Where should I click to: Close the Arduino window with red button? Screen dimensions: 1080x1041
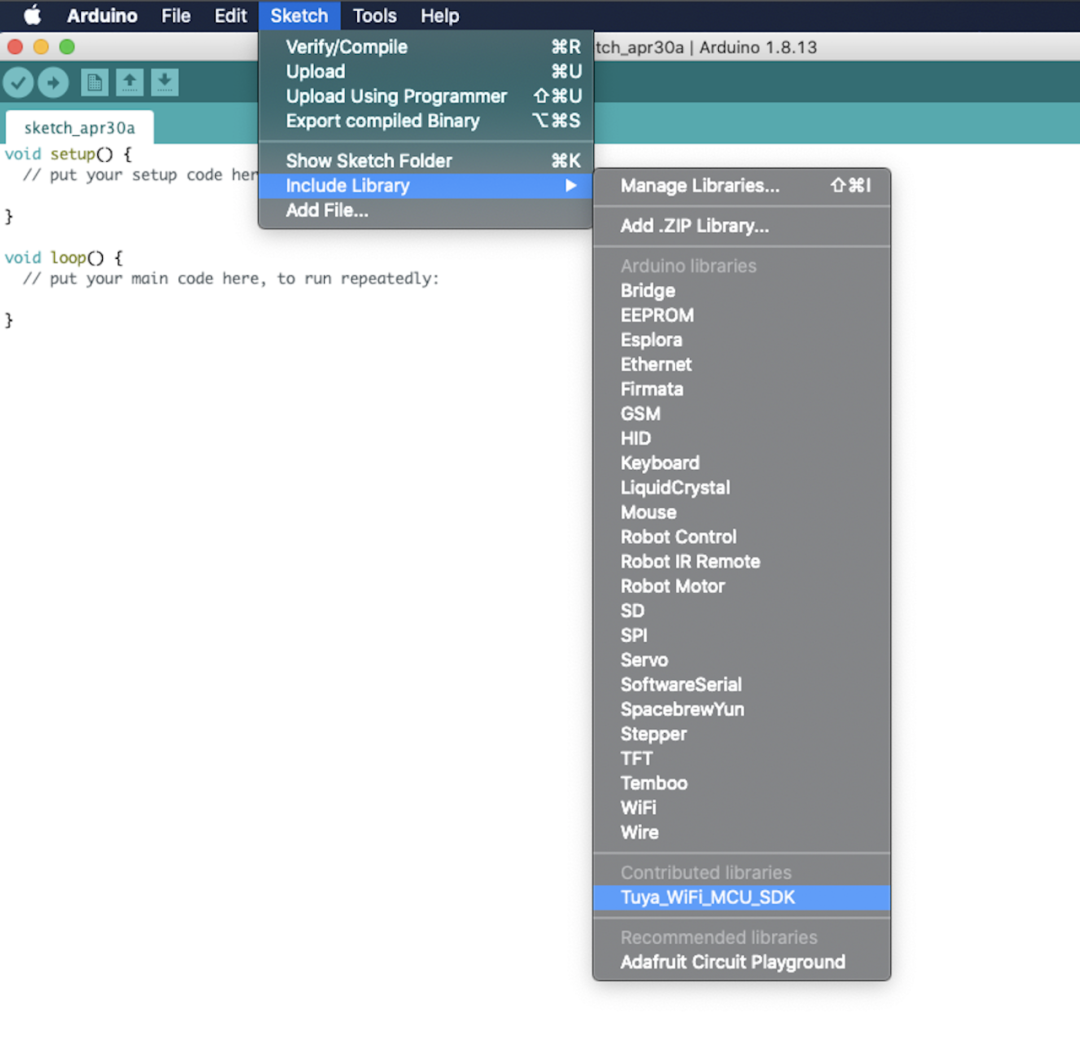[x=15, y=47]
